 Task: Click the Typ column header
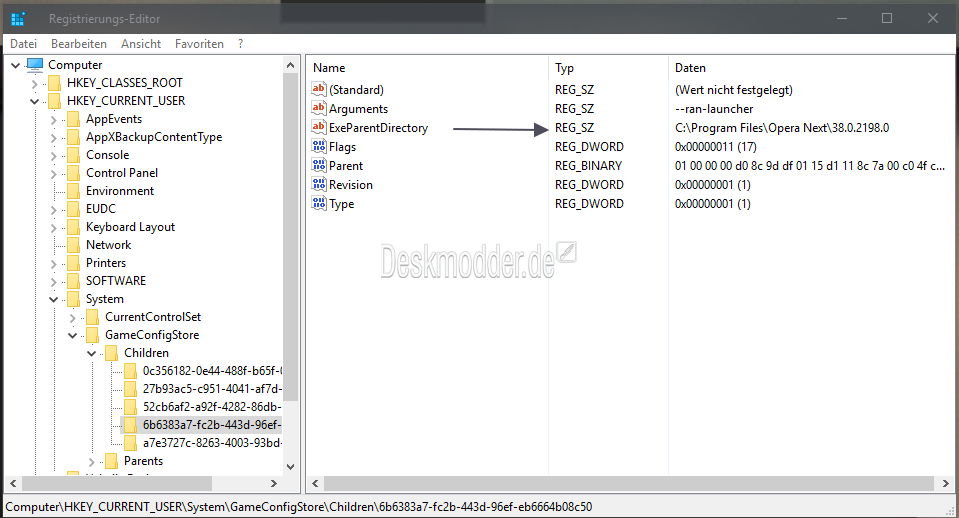[x=565, y=68]
